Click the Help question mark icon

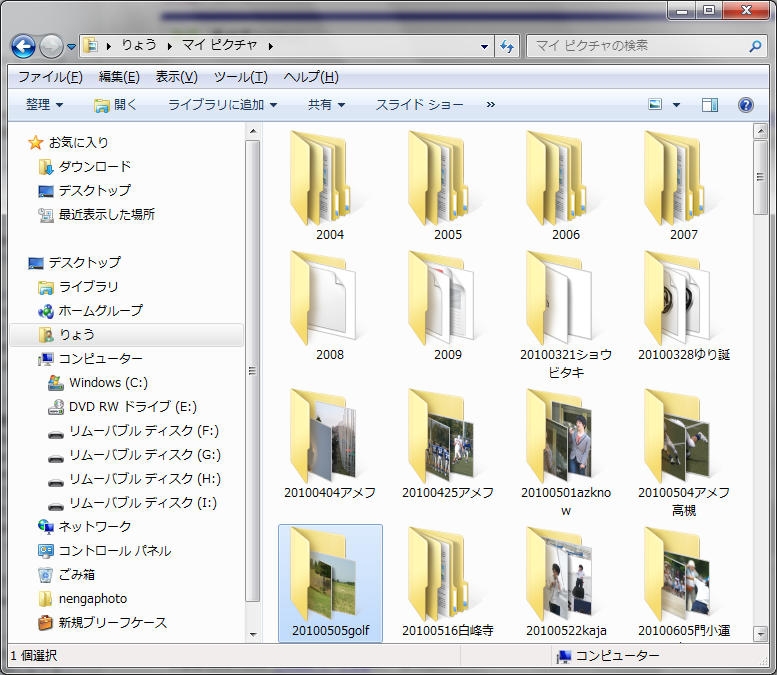pos(745,105)
